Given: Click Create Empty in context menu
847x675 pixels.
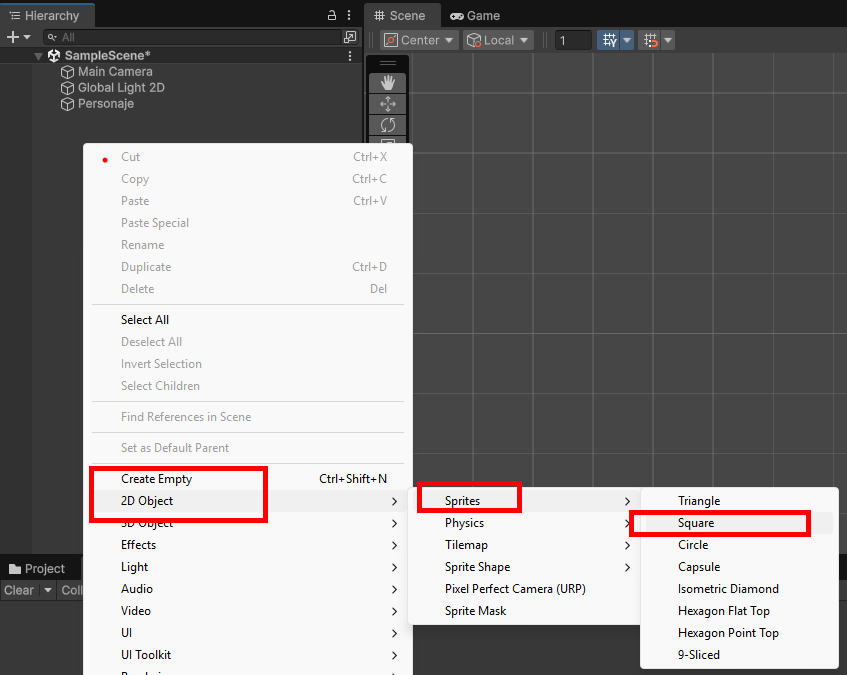Looking at the screenshot, I should tap(157, 479).
